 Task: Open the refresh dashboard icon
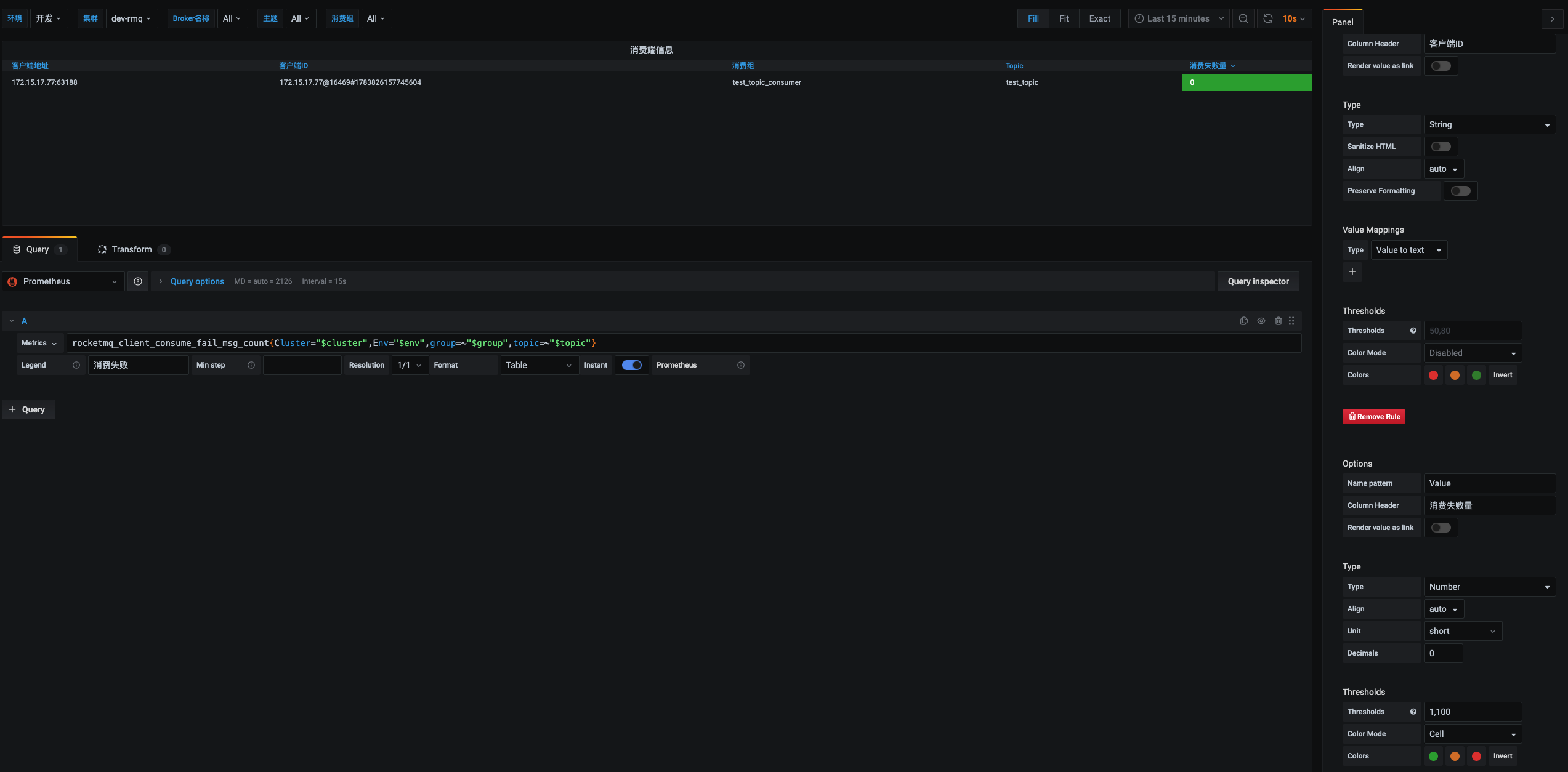(x=1267, y=18)
